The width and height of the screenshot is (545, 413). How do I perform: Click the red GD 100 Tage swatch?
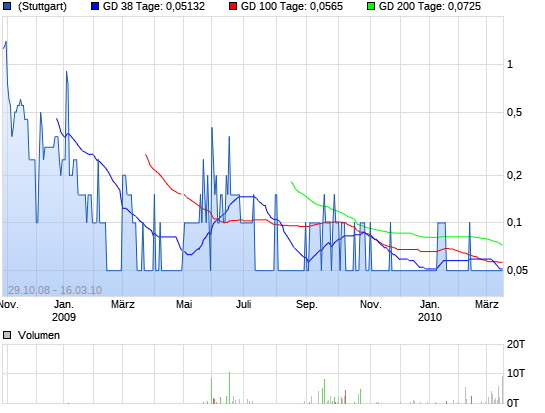[233, 6]
